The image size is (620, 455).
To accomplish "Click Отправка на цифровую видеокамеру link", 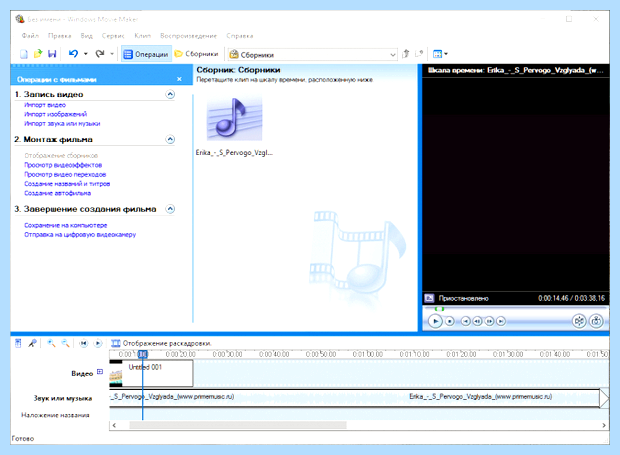I will pos(80,235).
